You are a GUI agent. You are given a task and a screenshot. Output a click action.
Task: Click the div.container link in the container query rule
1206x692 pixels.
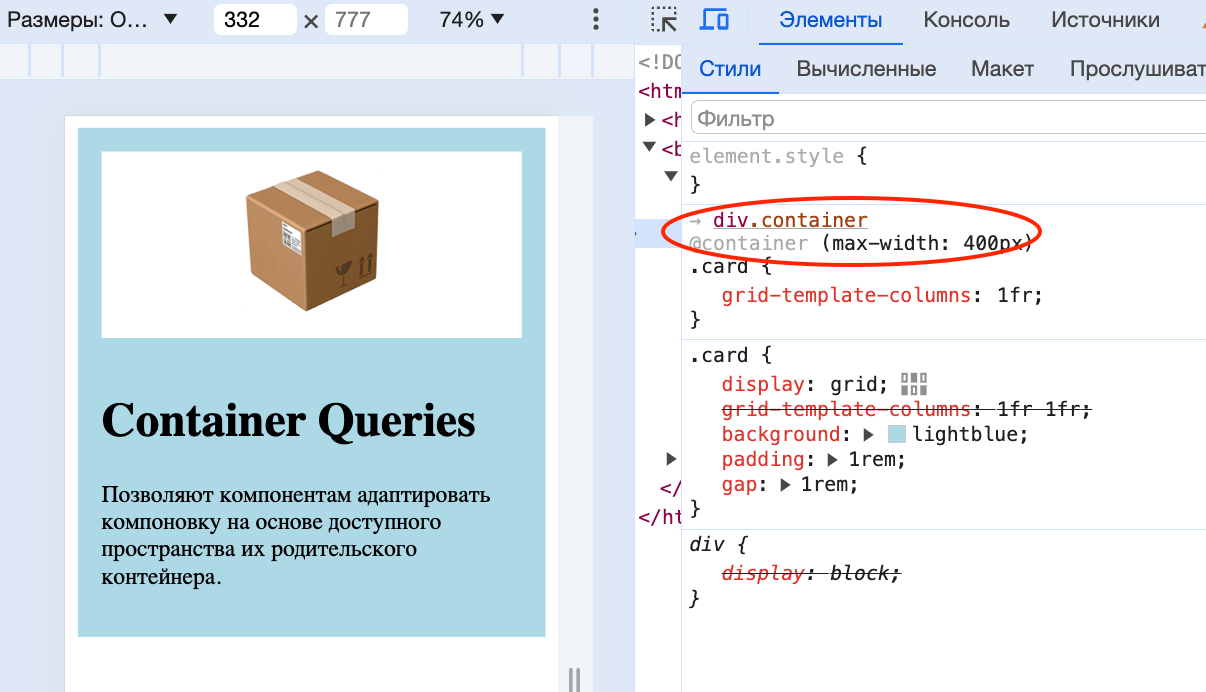click(788, 219)
